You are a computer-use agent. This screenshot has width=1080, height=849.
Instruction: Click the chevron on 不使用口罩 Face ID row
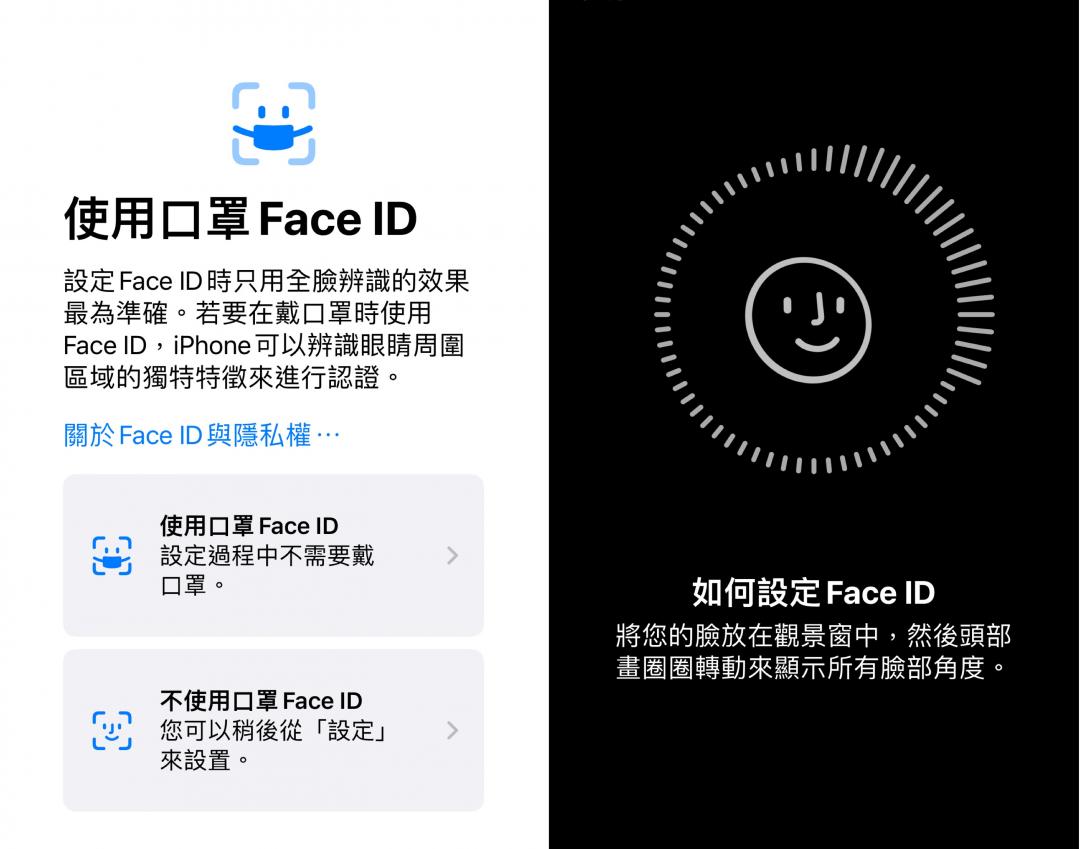453,731
